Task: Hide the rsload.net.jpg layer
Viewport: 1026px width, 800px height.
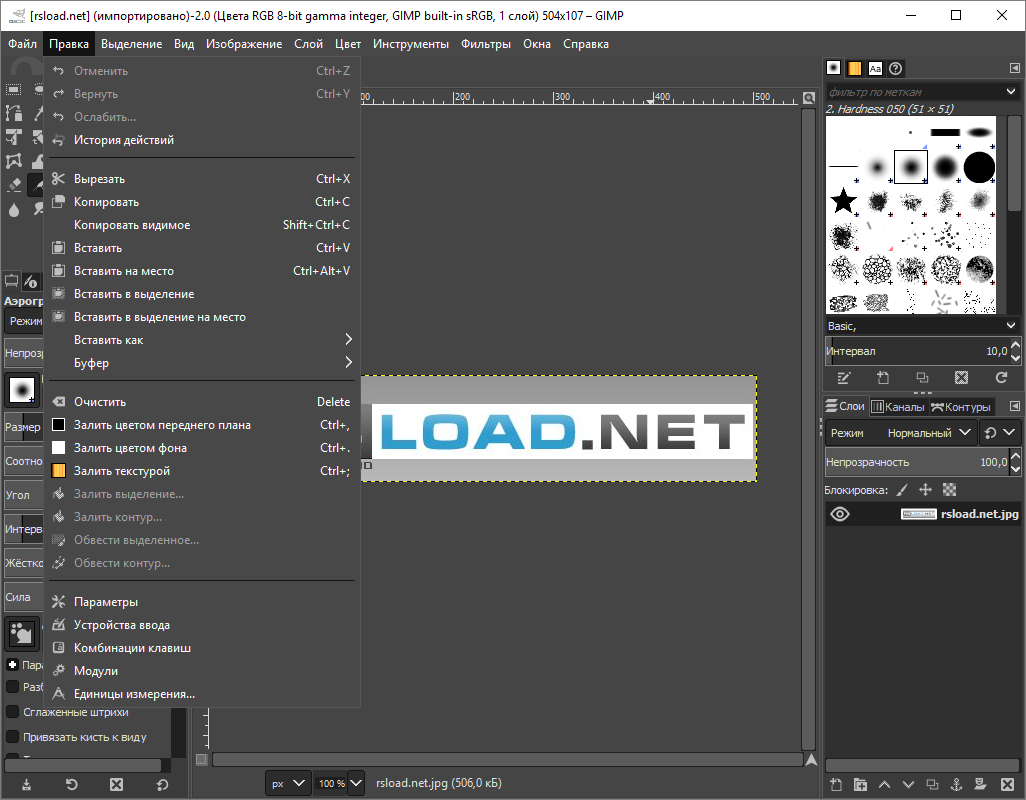Action: 840,514
